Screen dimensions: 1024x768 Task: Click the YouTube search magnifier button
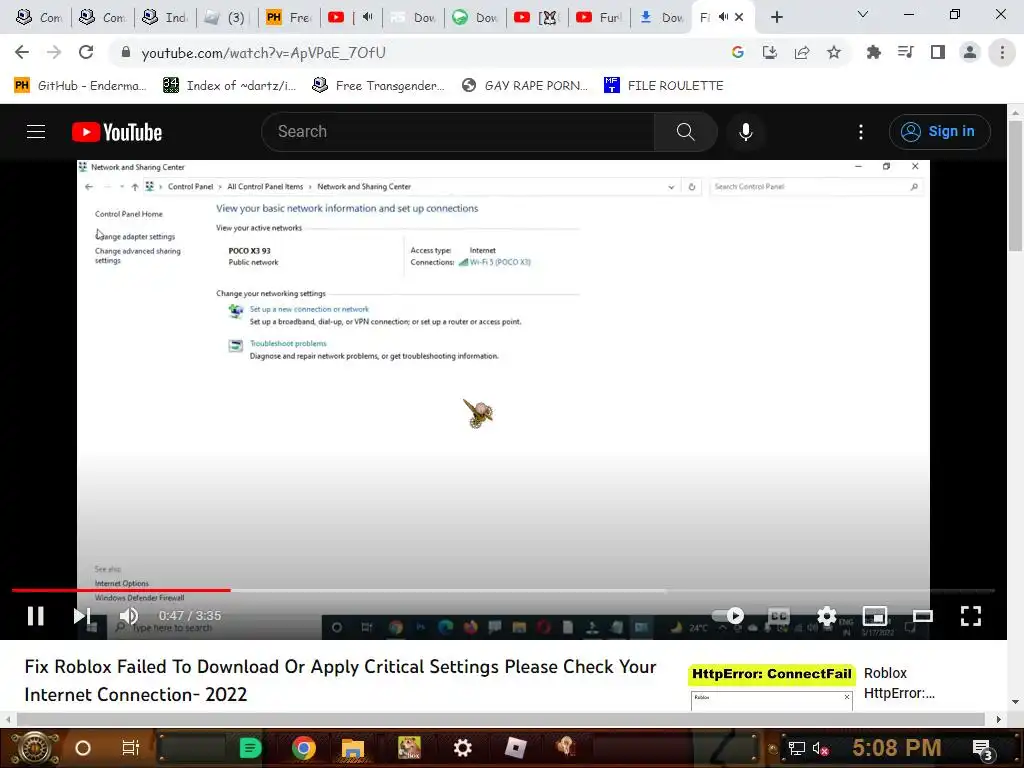coord(686,132)
